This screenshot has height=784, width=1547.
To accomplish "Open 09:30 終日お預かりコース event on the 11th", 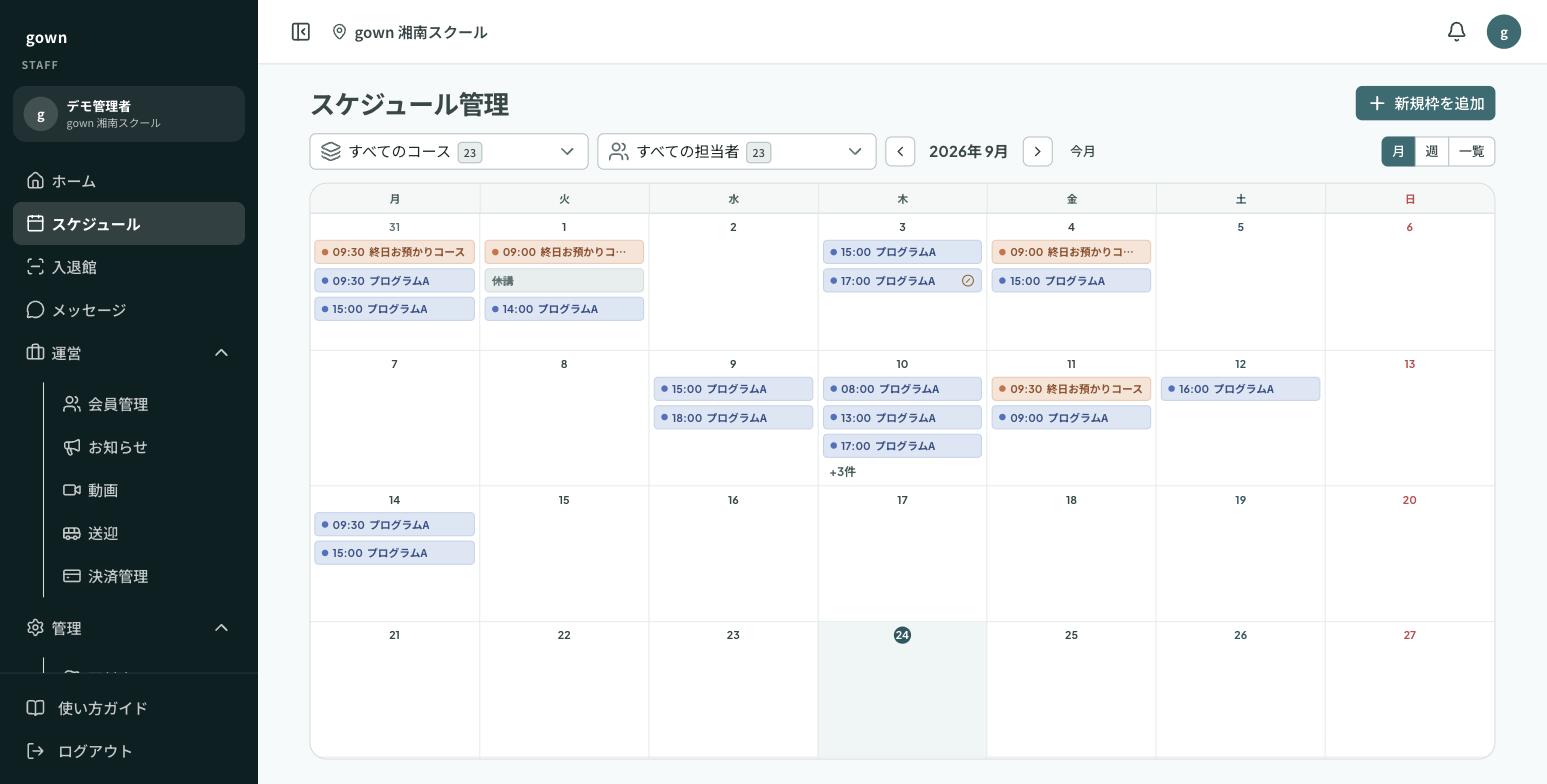I will [x=1071, y=389].
